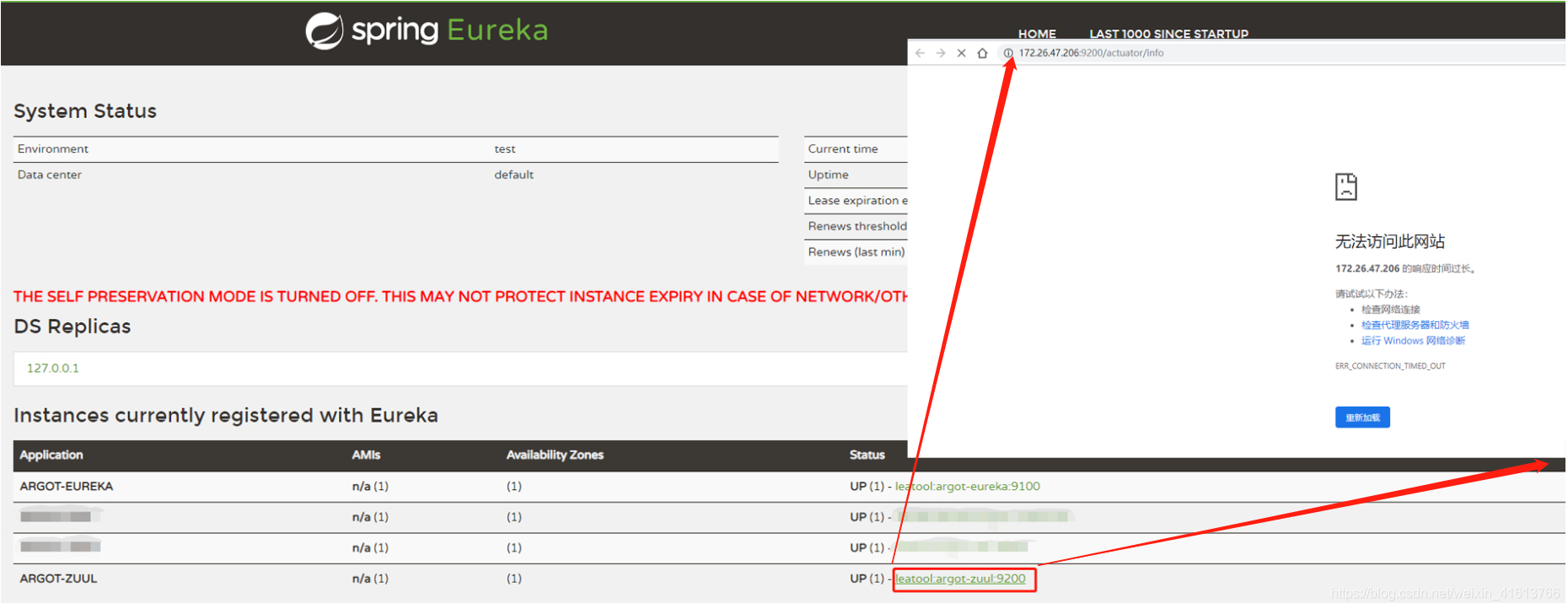
Task: Select the n/a (1) AMIs cell in ARGOT-ZUUL row
Action: tap(370, 579)
